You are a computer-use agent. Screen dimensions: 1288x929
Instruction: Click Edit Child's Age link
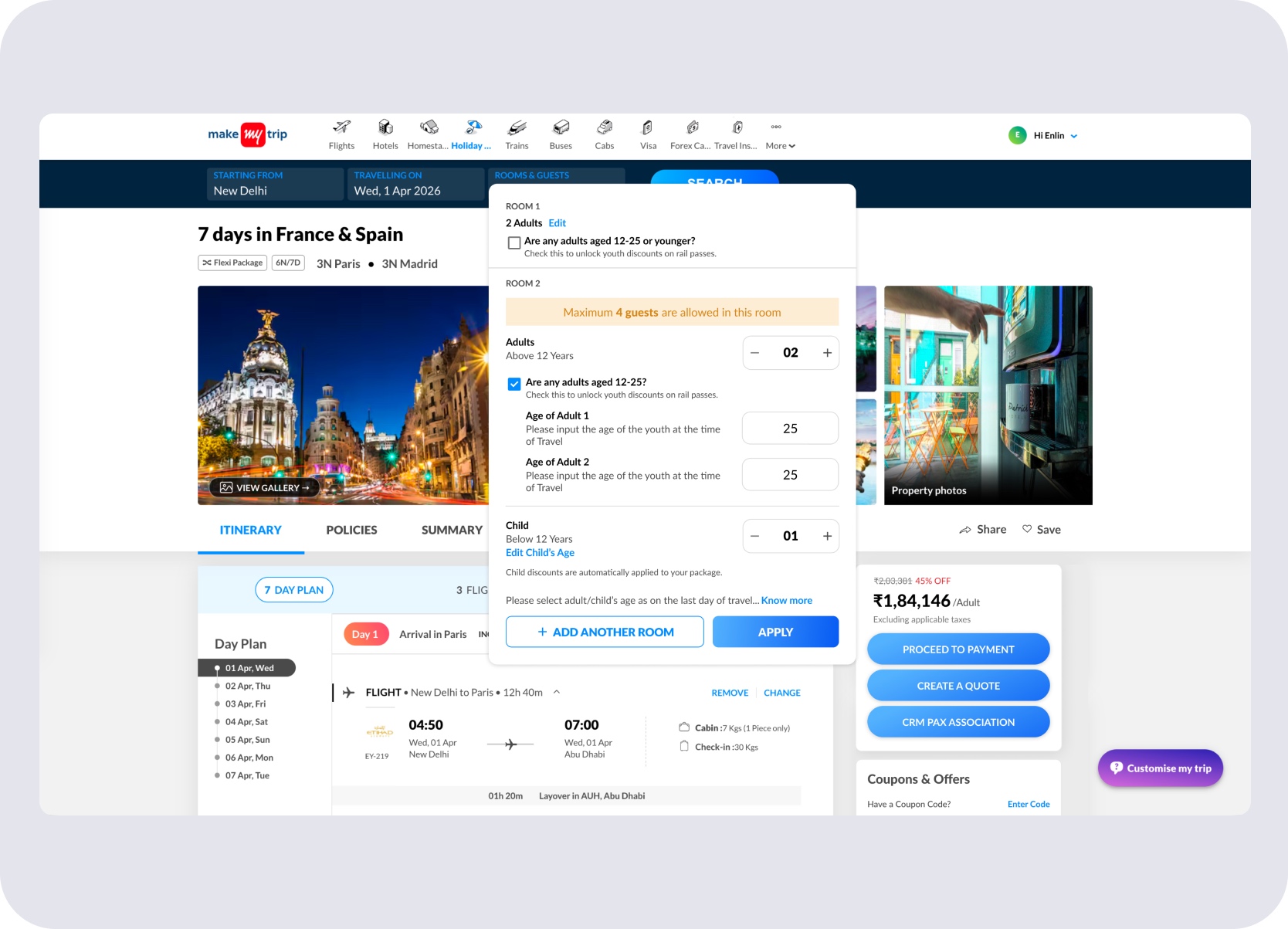pos(540,553)
